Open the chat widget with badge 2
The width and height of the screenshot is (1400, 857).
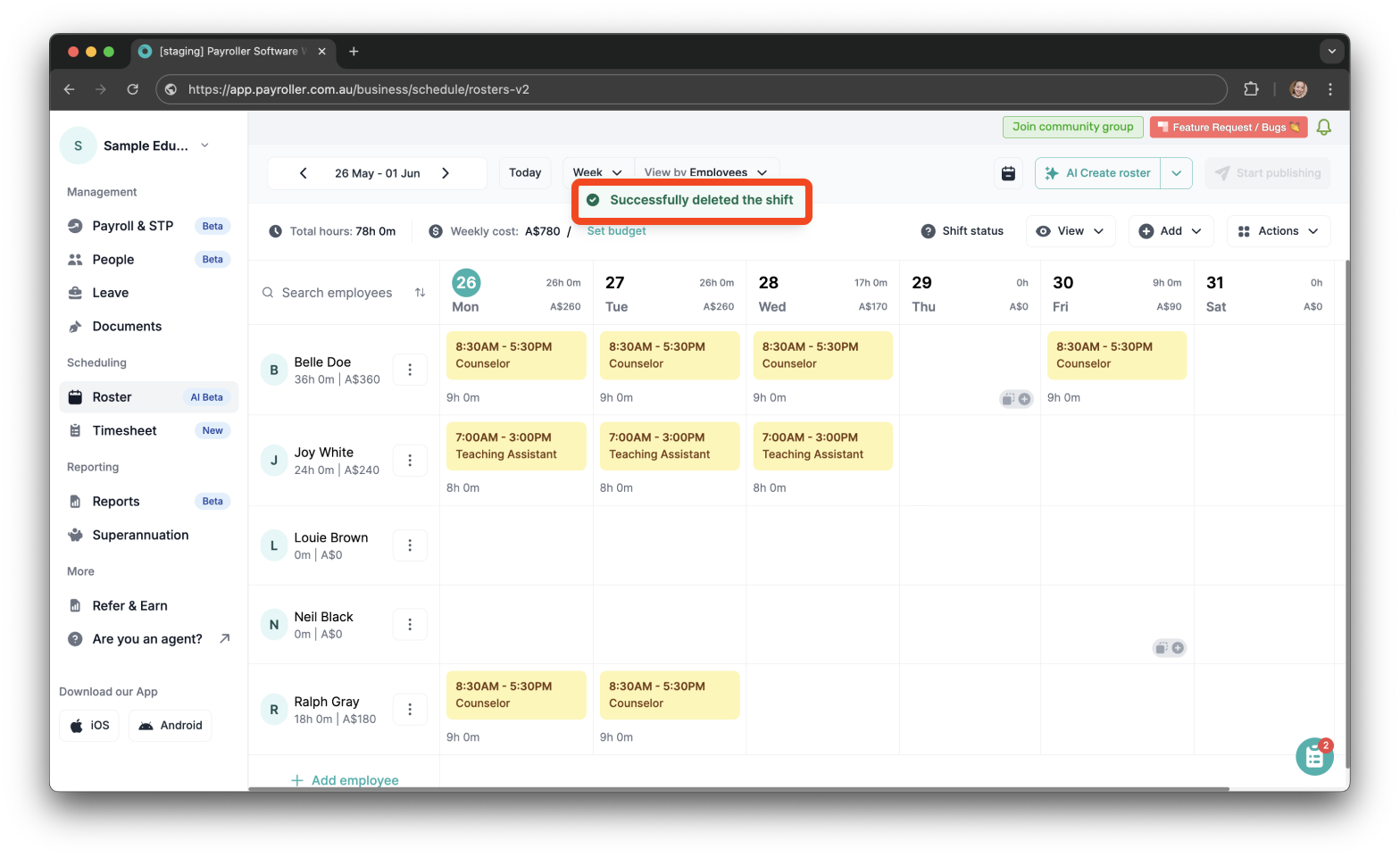pyautogui.click(x=1314, y=757)
